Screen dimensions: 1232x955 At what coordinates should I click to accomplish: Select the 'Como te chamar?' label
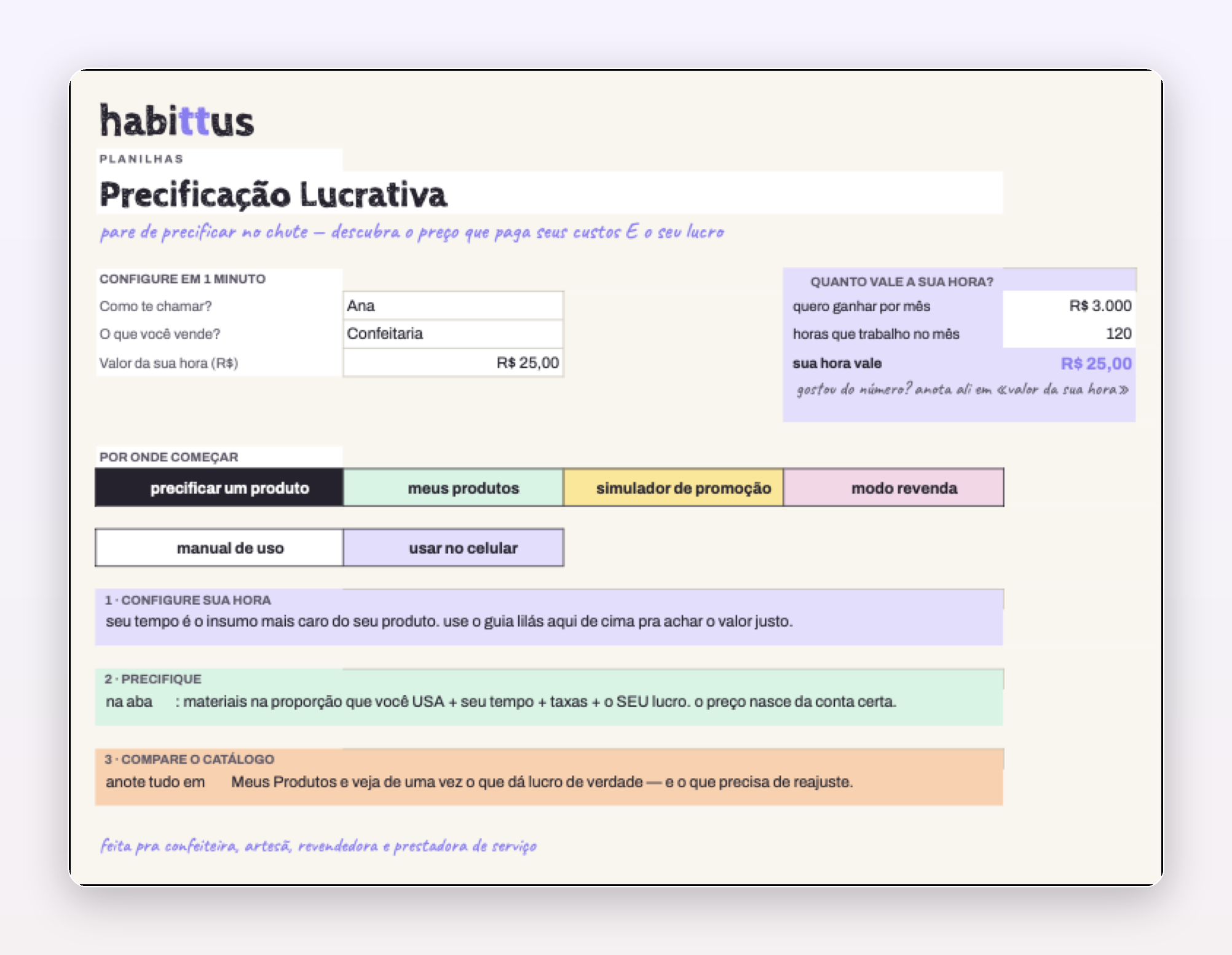point(156,306)
